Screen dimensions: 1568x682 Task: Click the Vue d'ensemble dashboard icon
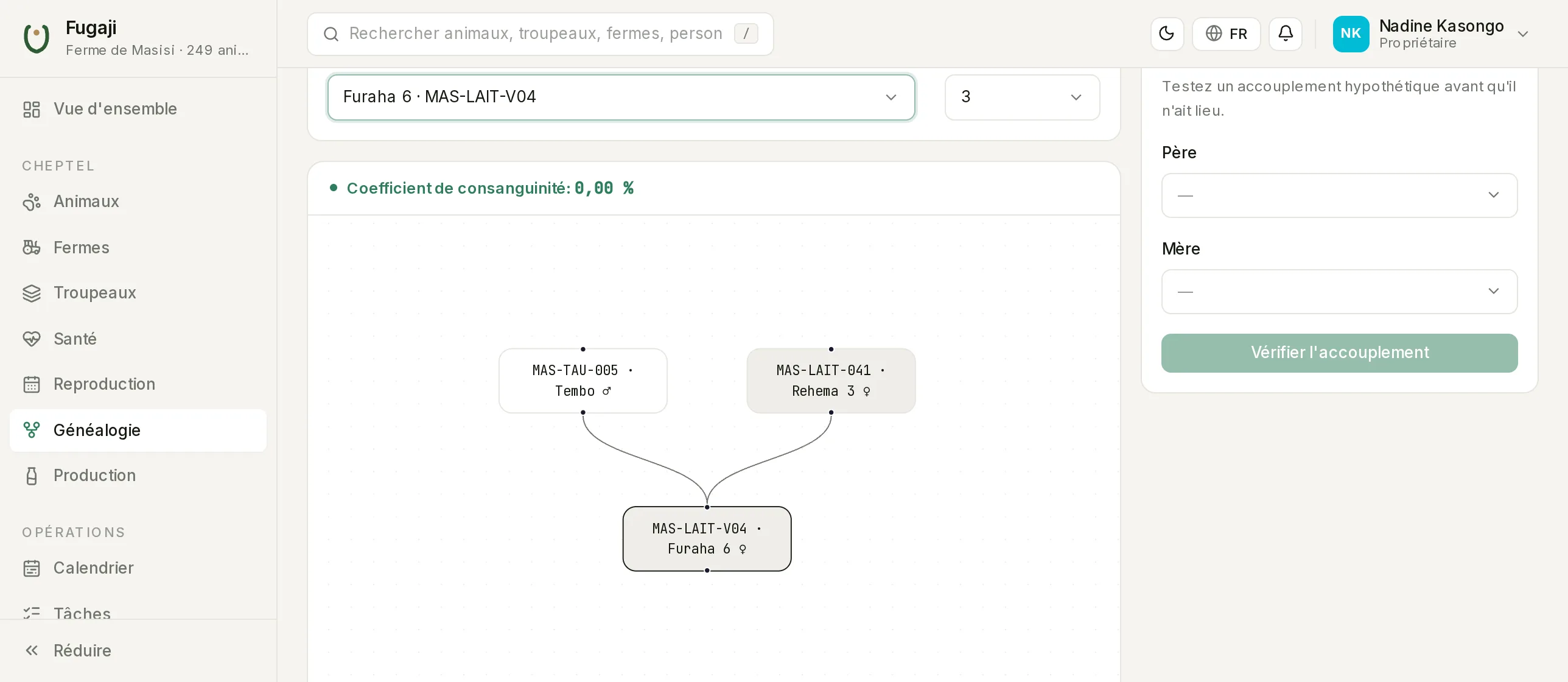(x=32, y=109)
